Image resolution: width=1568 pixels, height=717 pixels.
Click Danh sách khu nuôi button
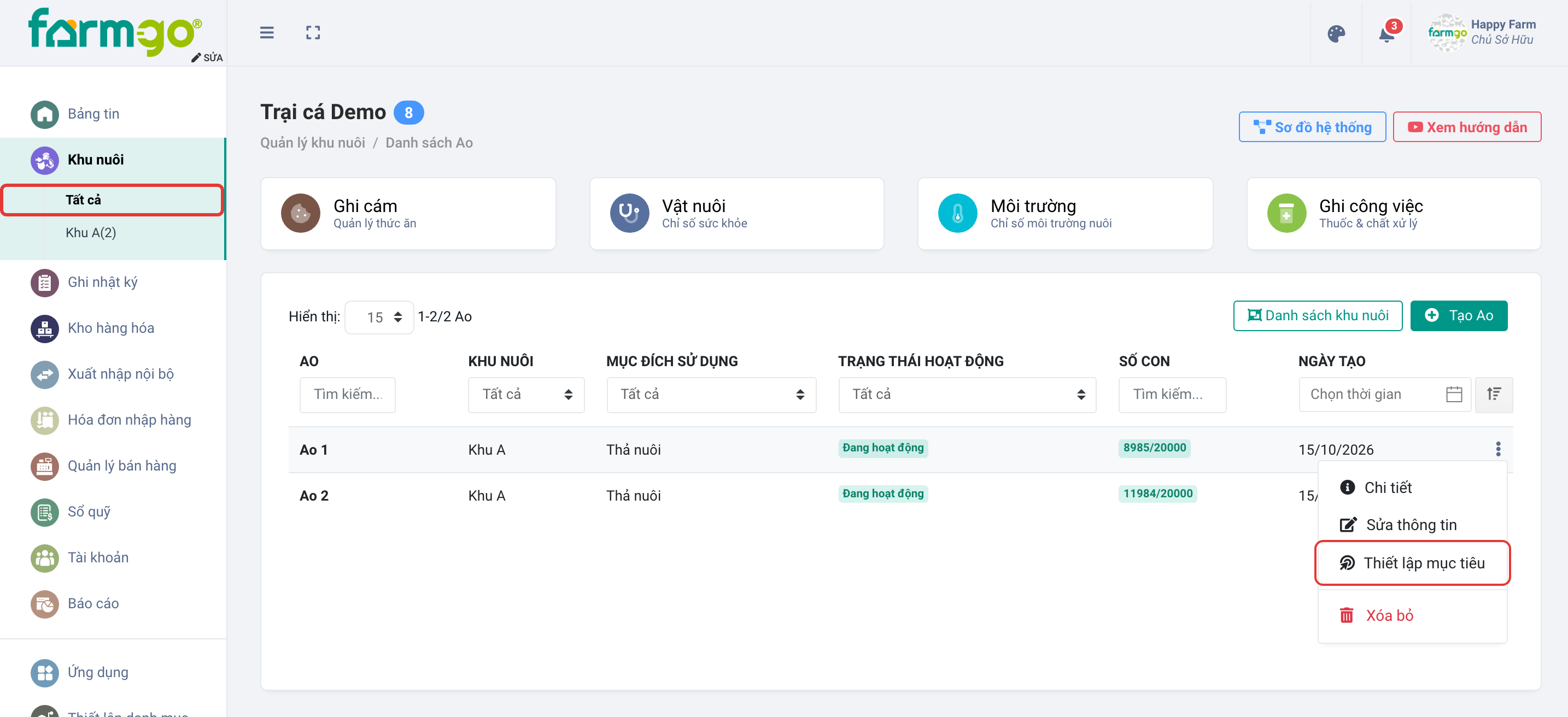[x=1318, y=316]
